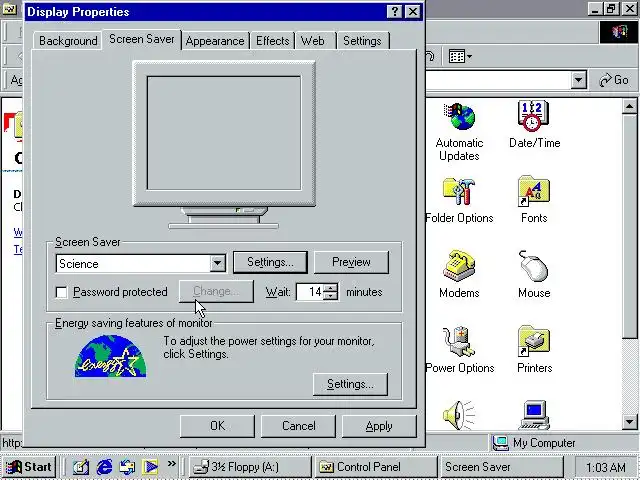The image size is (640, 480).
Task: Click the Windows logo throbber in Control Panel
Action: pos(619,32)
